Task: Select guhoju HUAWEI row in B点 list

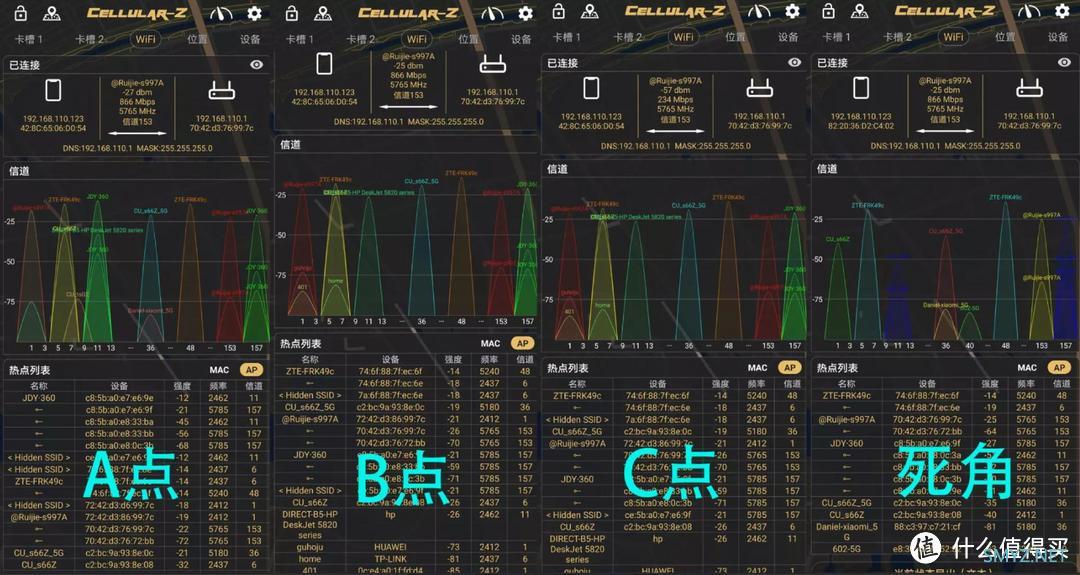Action: tap(406, 547)
